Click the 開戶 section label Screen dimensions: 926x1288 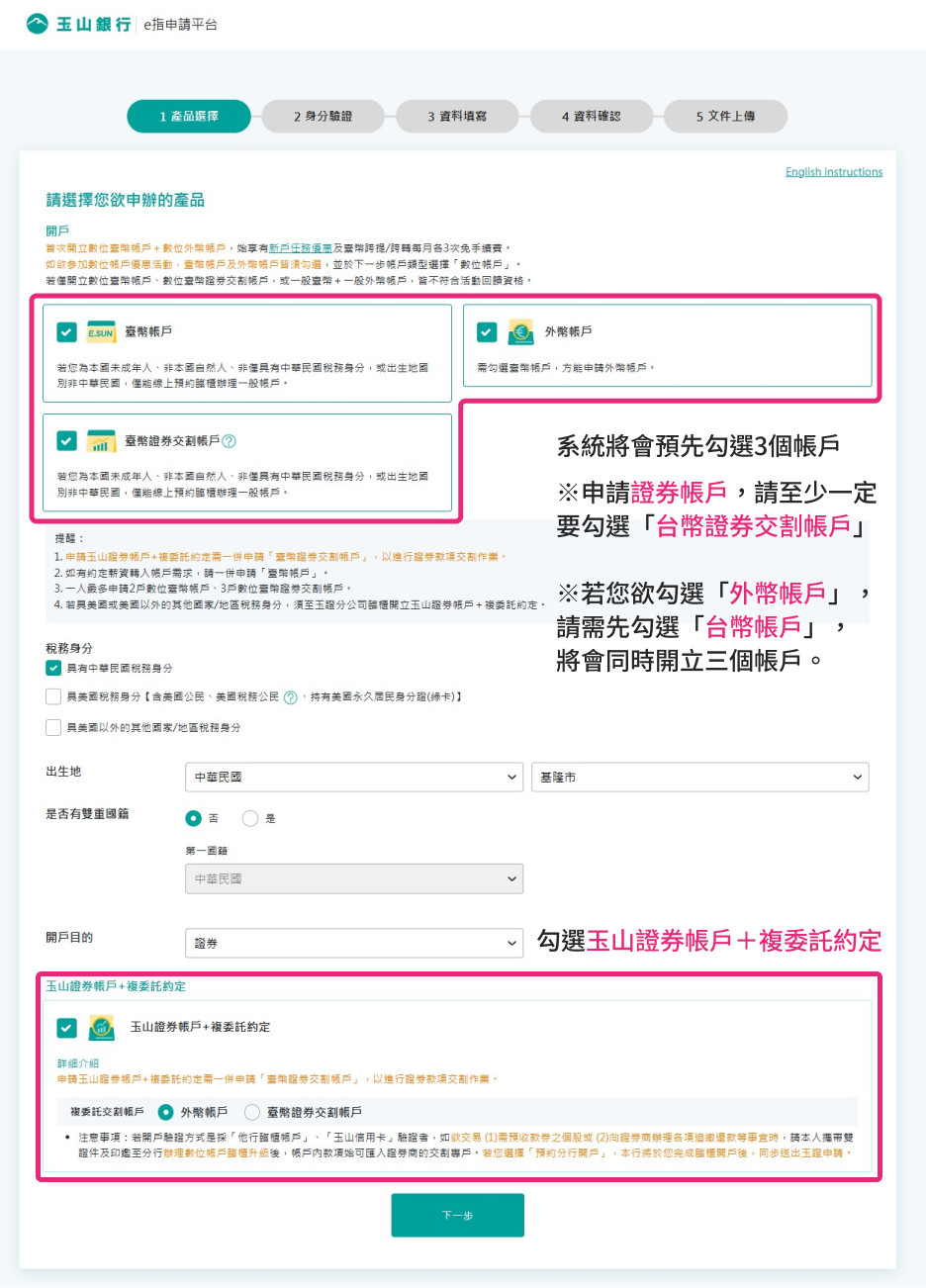click(x=57, y=231)
